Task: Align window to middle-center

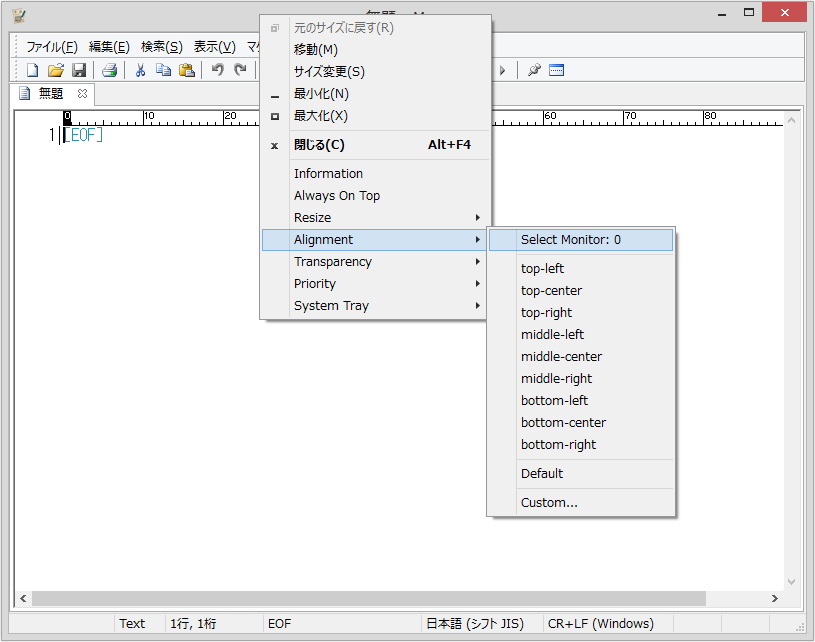Action: 581,357
